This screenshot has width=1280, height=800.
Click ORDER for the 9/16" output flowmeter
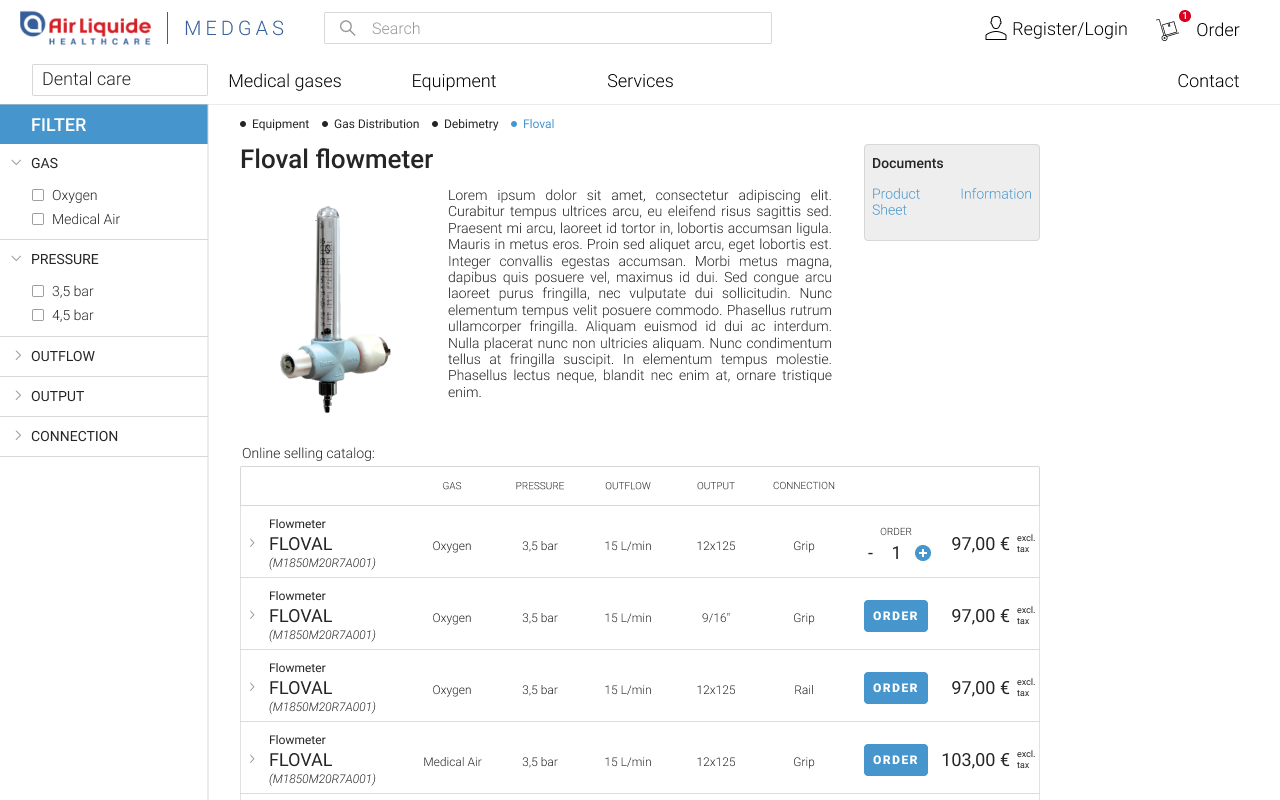point(896,616)
